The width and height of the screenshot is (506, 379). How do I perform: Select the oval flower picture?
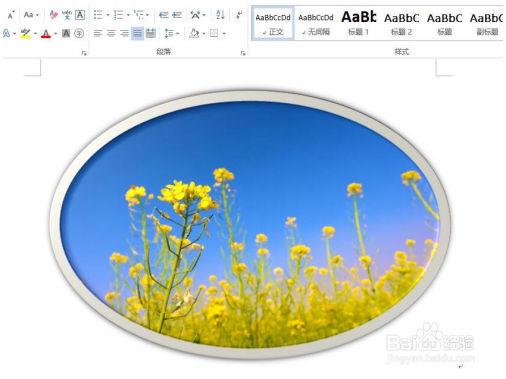[x=250, y=225]
